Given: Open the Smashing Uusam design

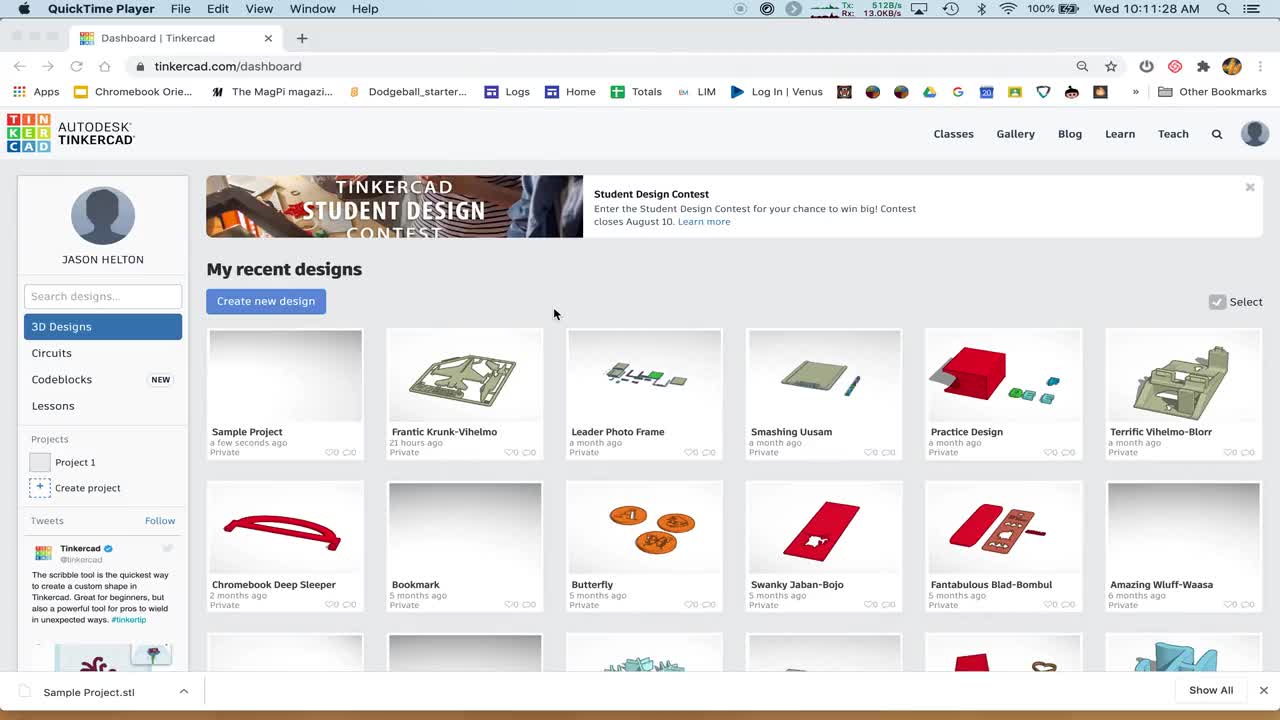Looking at the screenshot, I should pos(824,376).
